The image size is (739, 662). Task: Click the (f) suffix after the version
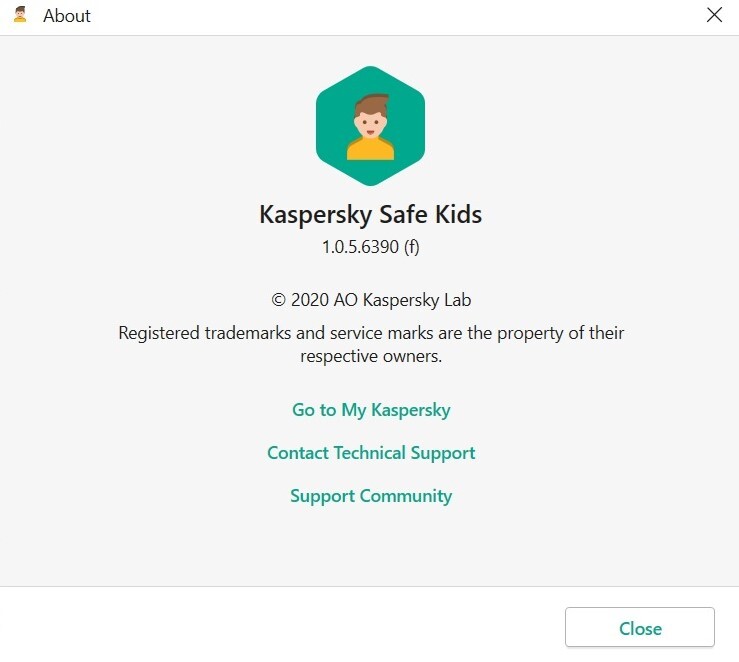[411, 247]
